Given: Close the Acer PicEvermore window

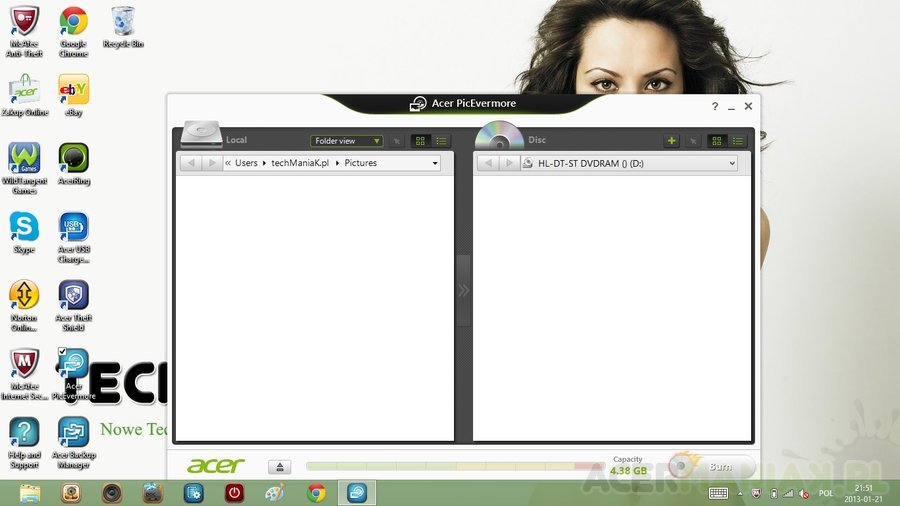Looking at the screenshot, I should tap(748, 106).
